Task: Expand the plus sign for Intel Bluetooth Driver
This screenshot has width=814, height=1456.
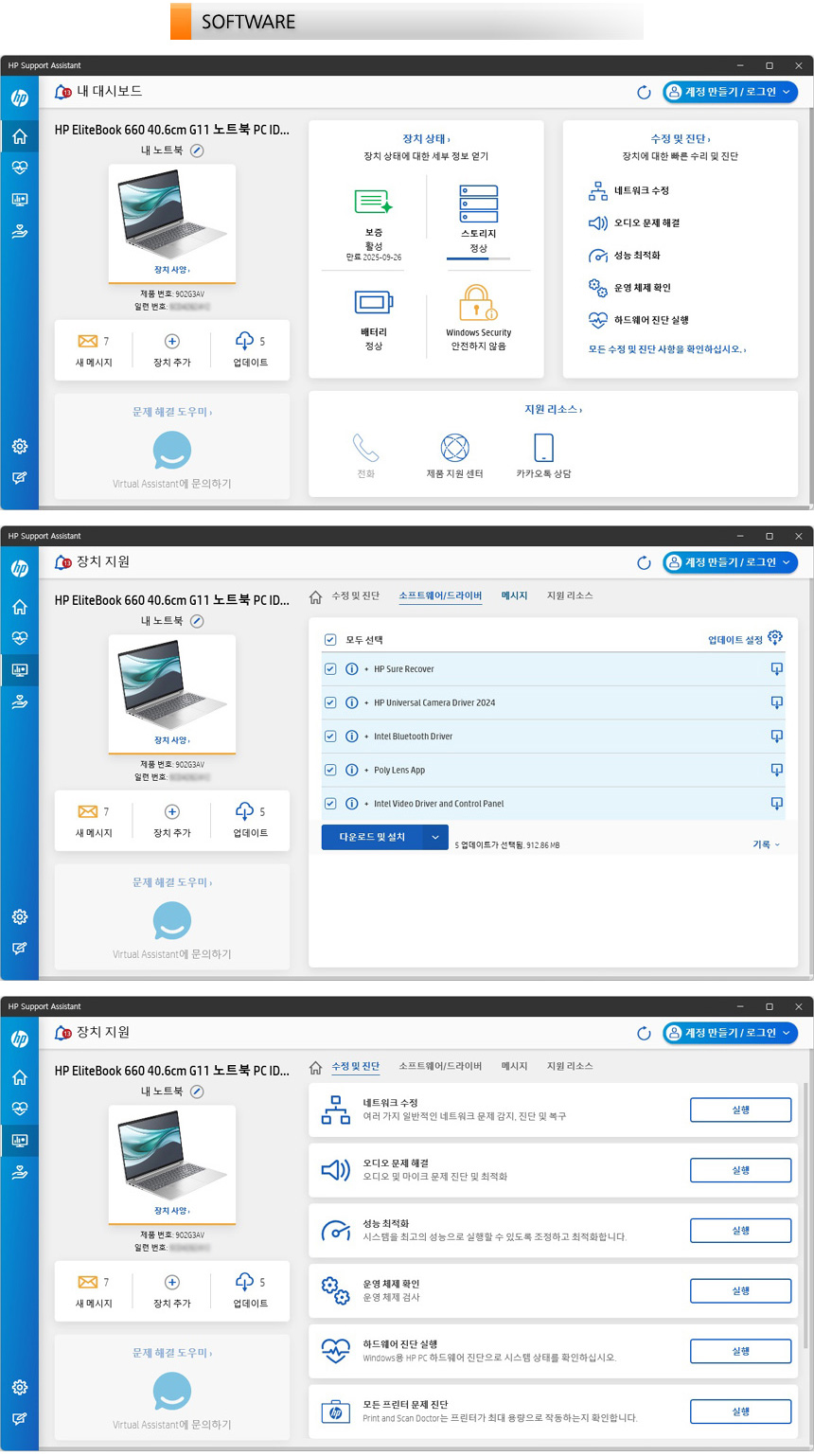Action: 366,737
